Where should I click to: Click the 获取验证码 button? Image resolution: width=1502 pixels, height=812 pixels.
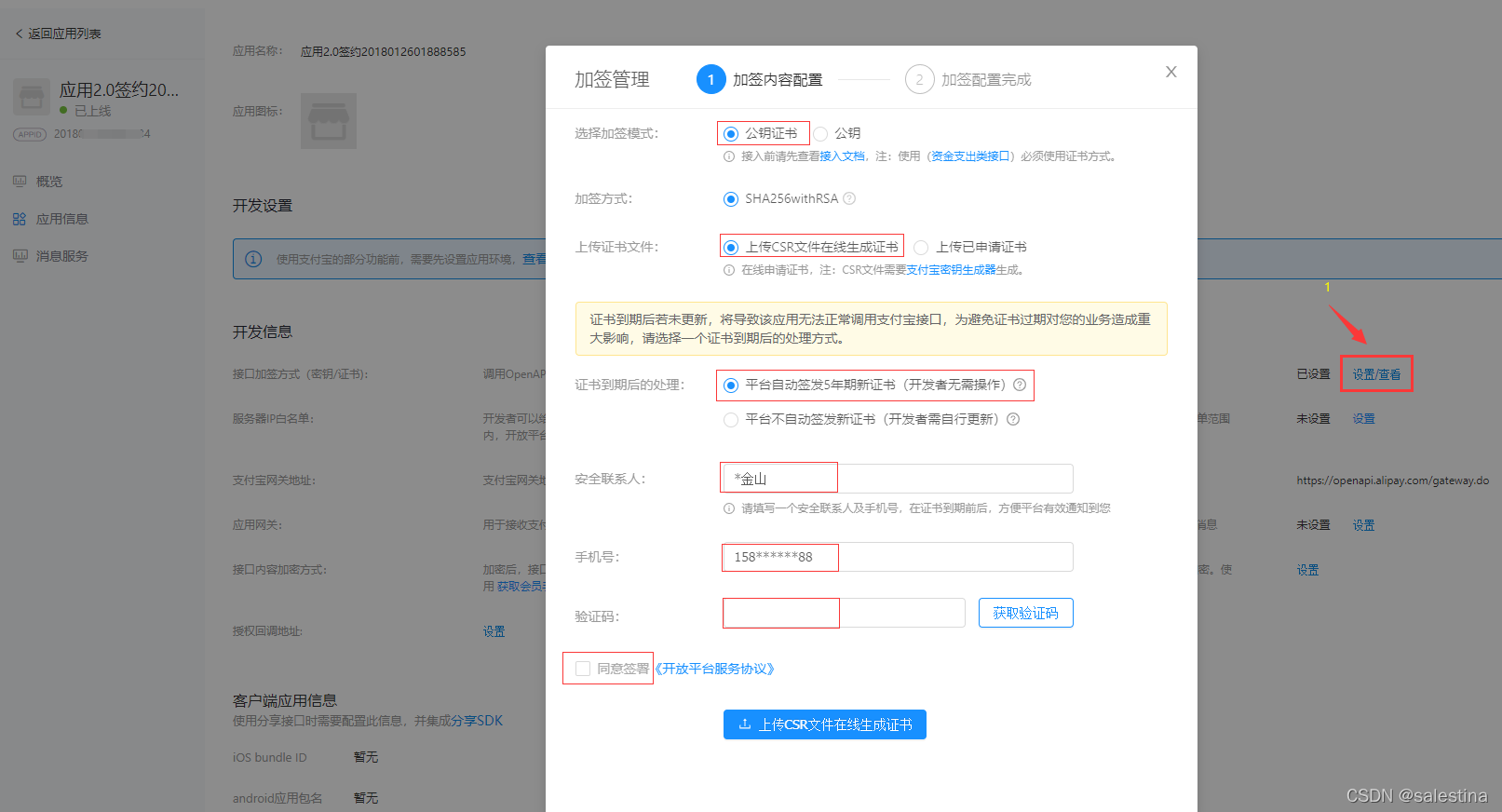(x=1026, y=613)
